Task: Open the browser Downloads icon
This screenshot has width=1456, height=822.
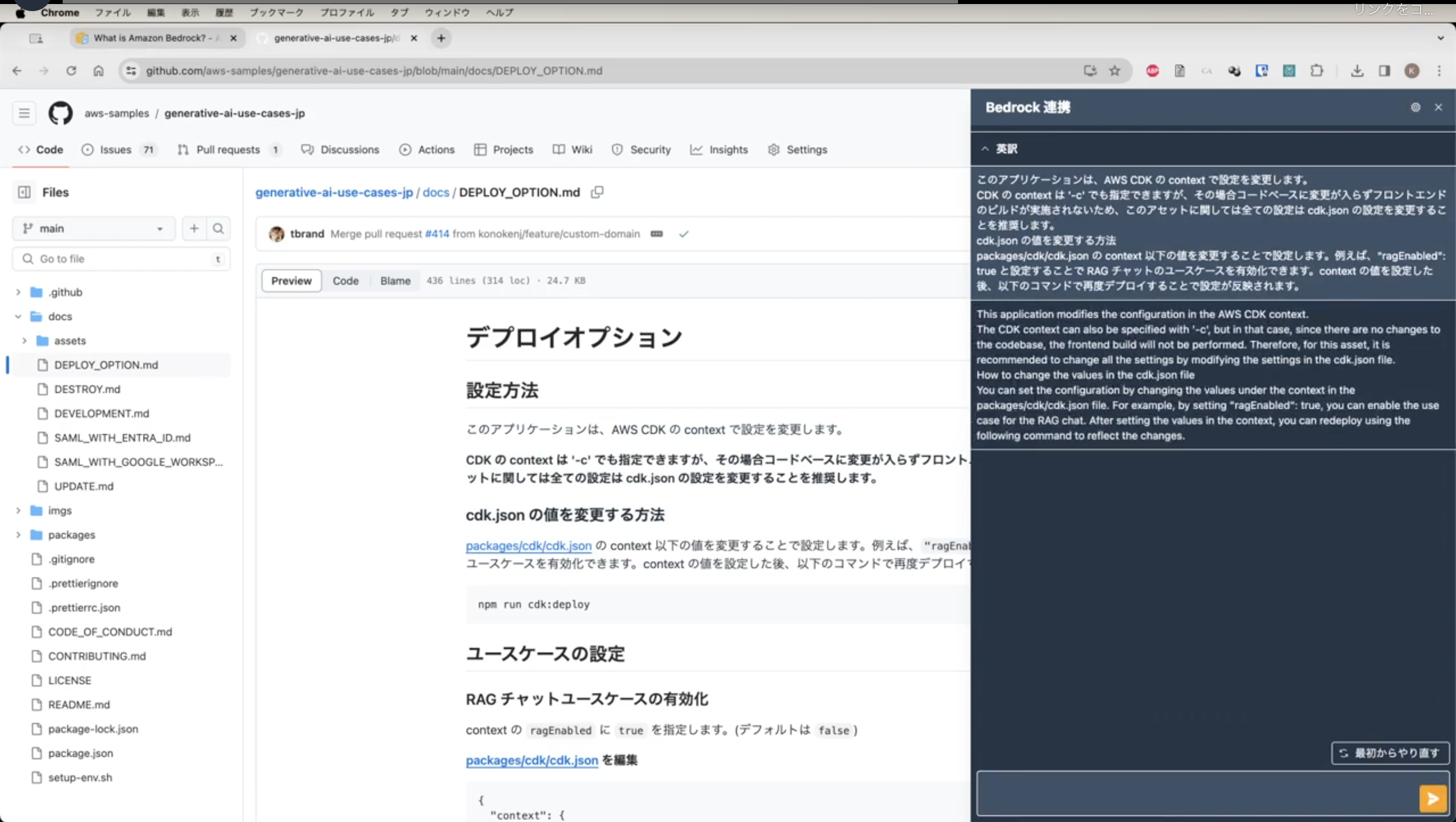Action: click(1357, 71)
